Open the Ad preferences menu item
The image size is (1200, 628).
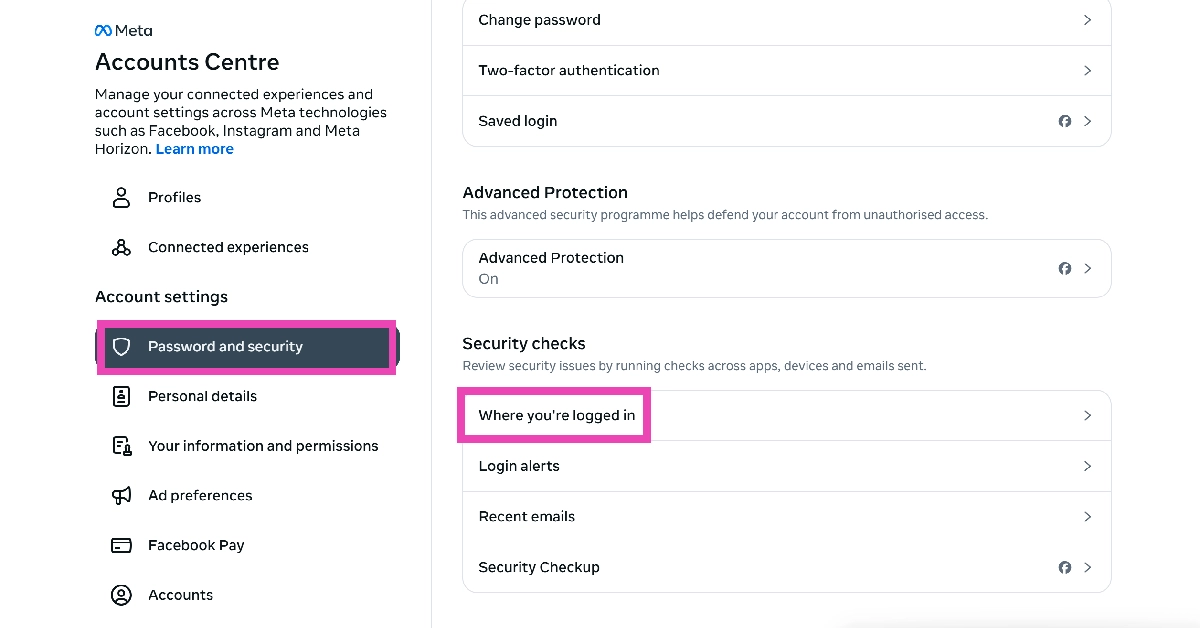(x=200, y=496)
